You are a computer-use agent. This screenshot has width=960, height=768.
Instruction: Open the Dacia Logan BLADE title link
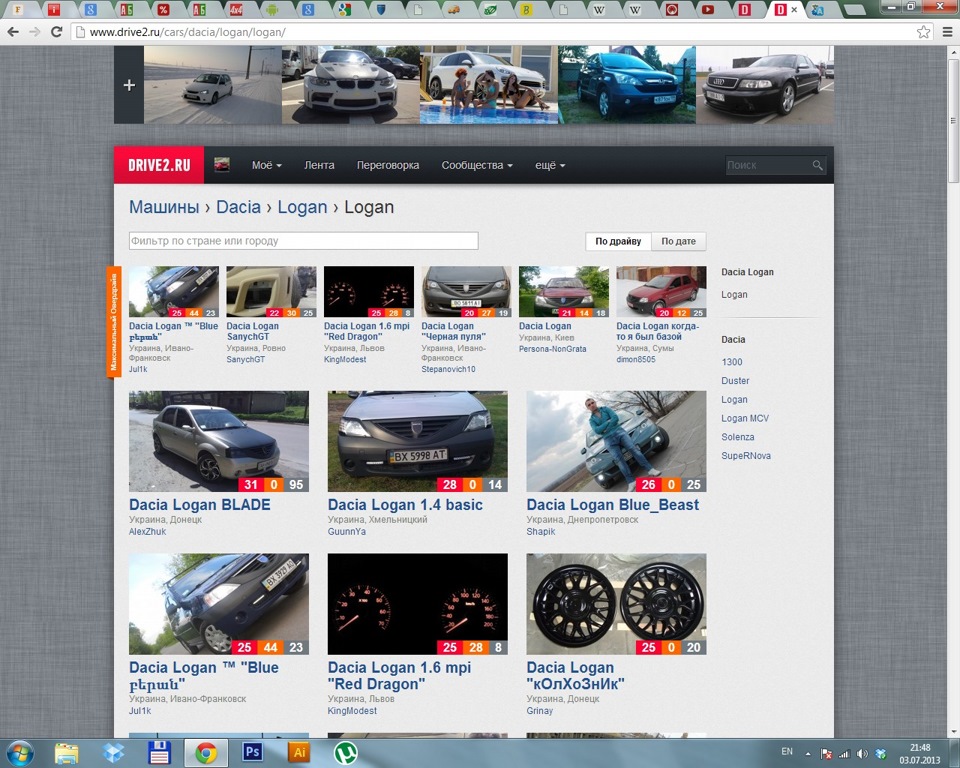(200, 505)
